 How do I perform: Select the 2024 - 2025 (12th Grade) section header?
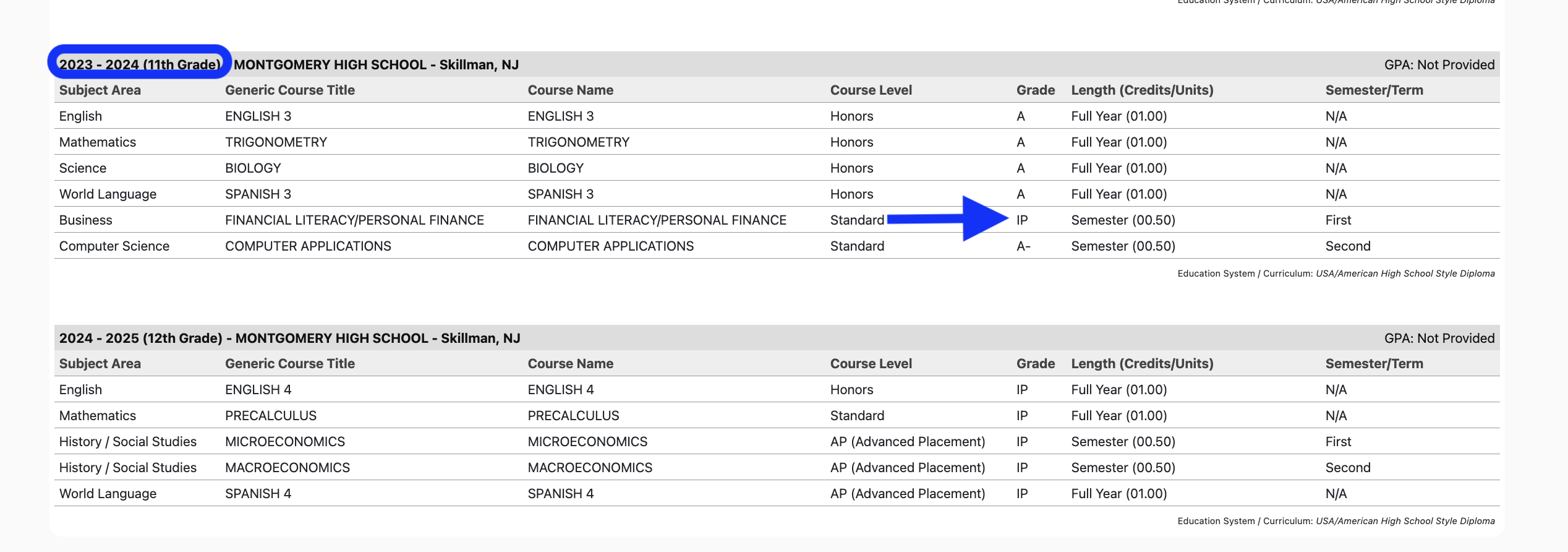click(289, 339)
